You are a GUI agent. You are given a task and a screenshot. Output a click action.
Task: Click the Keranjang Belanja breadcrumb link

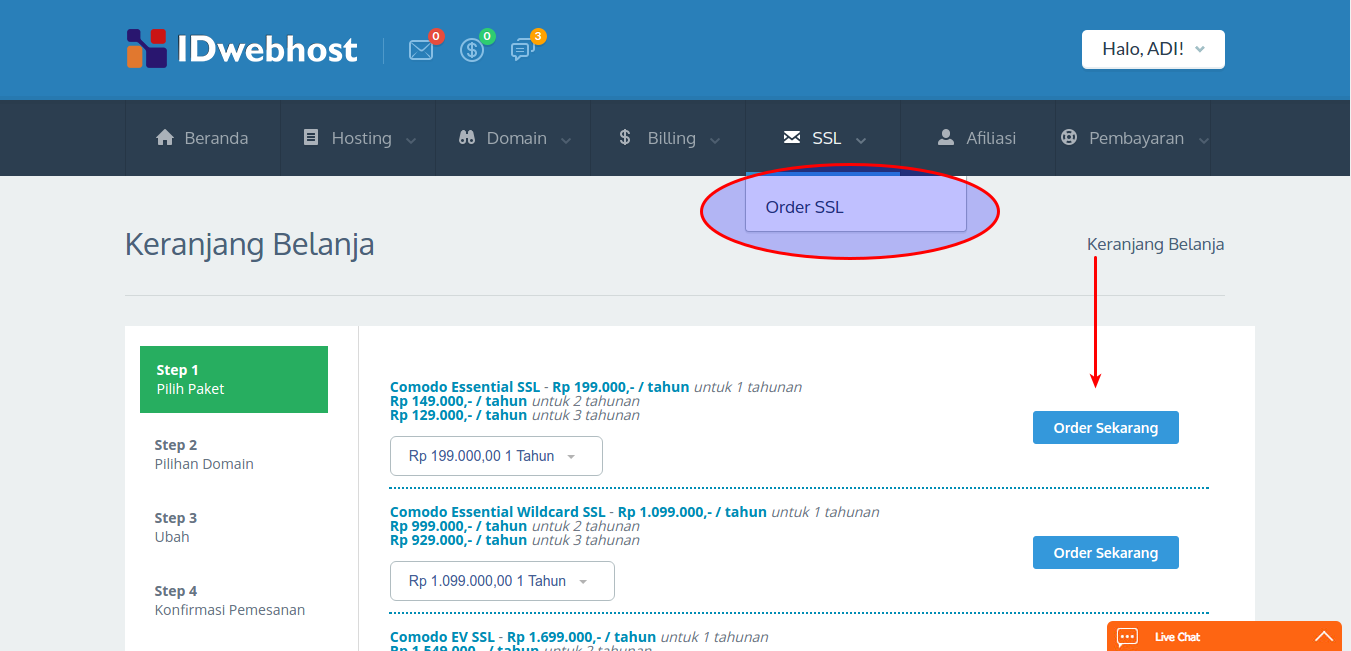point(1155,244)
